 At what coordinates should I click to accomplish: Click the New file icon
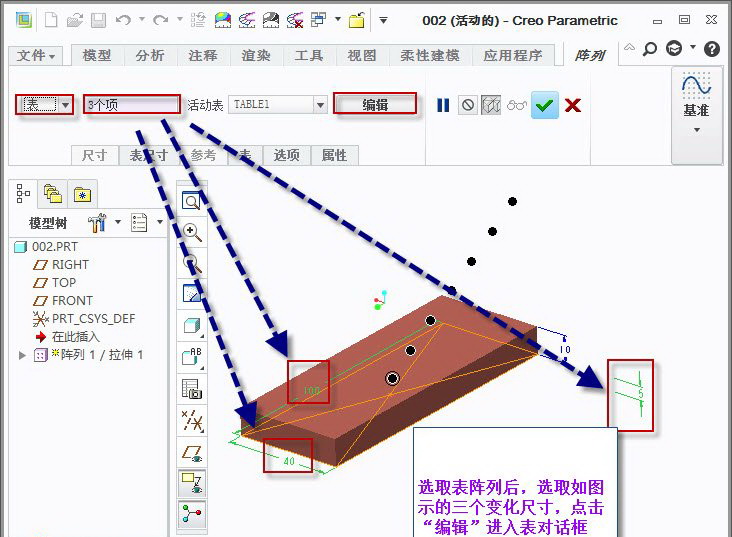[50, 20]
